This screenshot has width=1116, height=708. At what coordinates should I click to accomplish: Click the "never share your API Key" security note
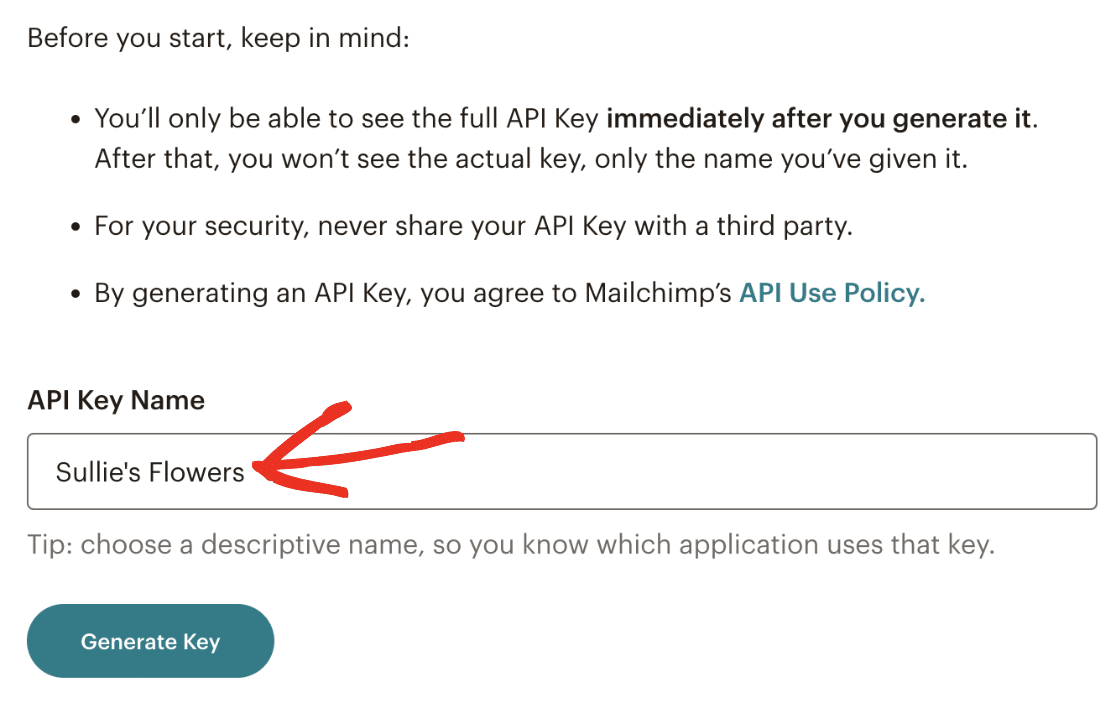[473, 225]
